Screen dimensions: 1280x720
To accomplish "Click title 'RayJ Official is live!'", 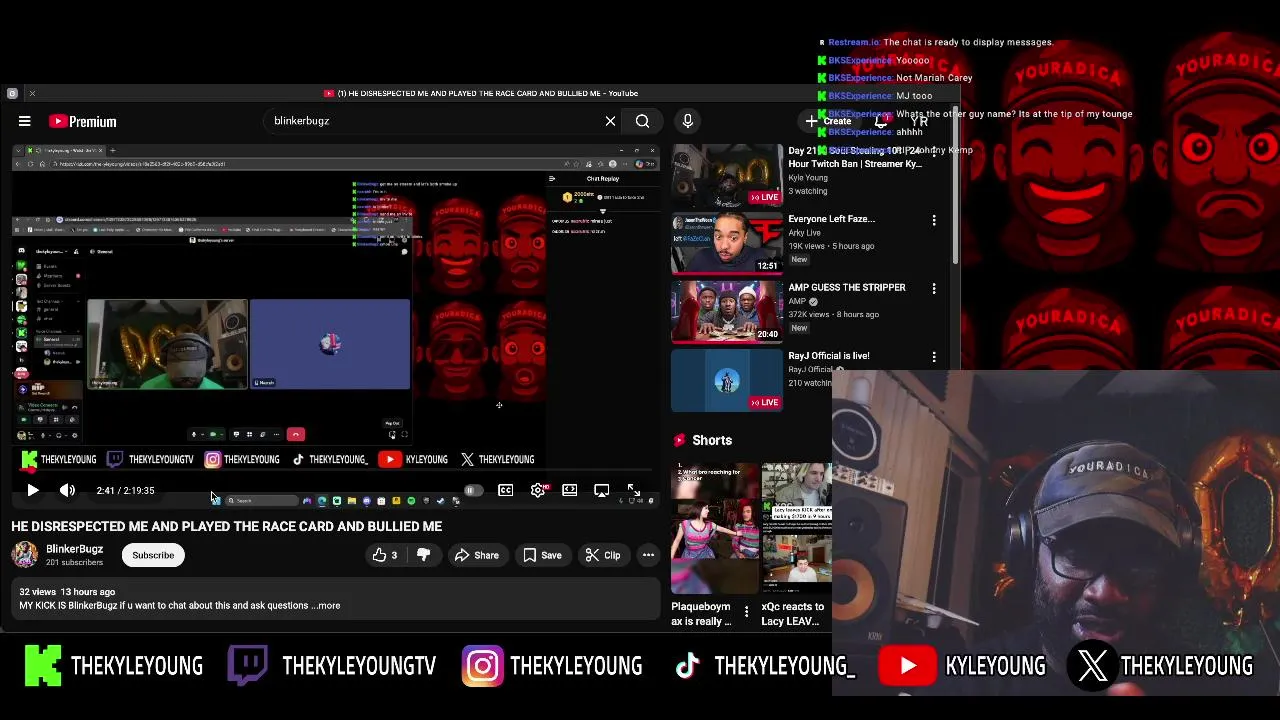I will click(829, 356).
